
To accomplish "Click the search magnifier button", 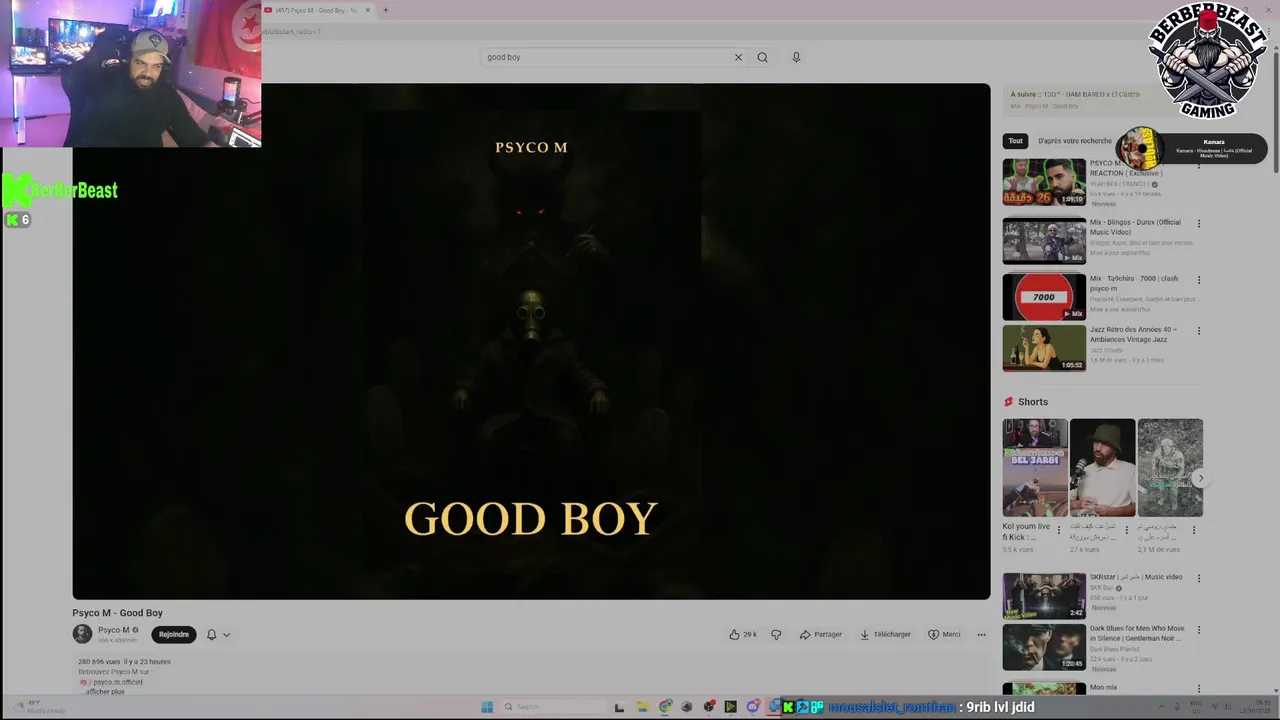I will click(x=762, y=57).
